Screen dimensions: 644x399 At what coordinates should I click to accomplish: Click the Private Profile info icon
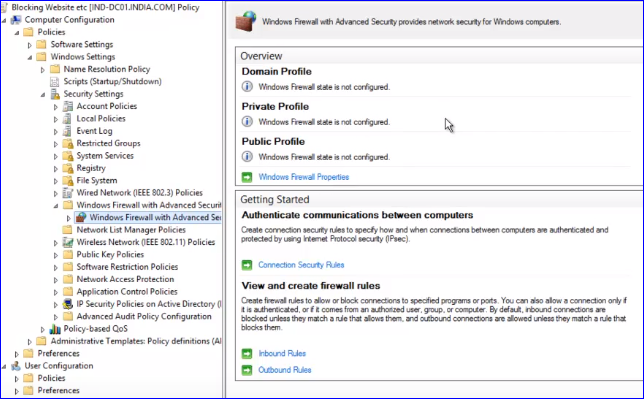pos(247,122)
